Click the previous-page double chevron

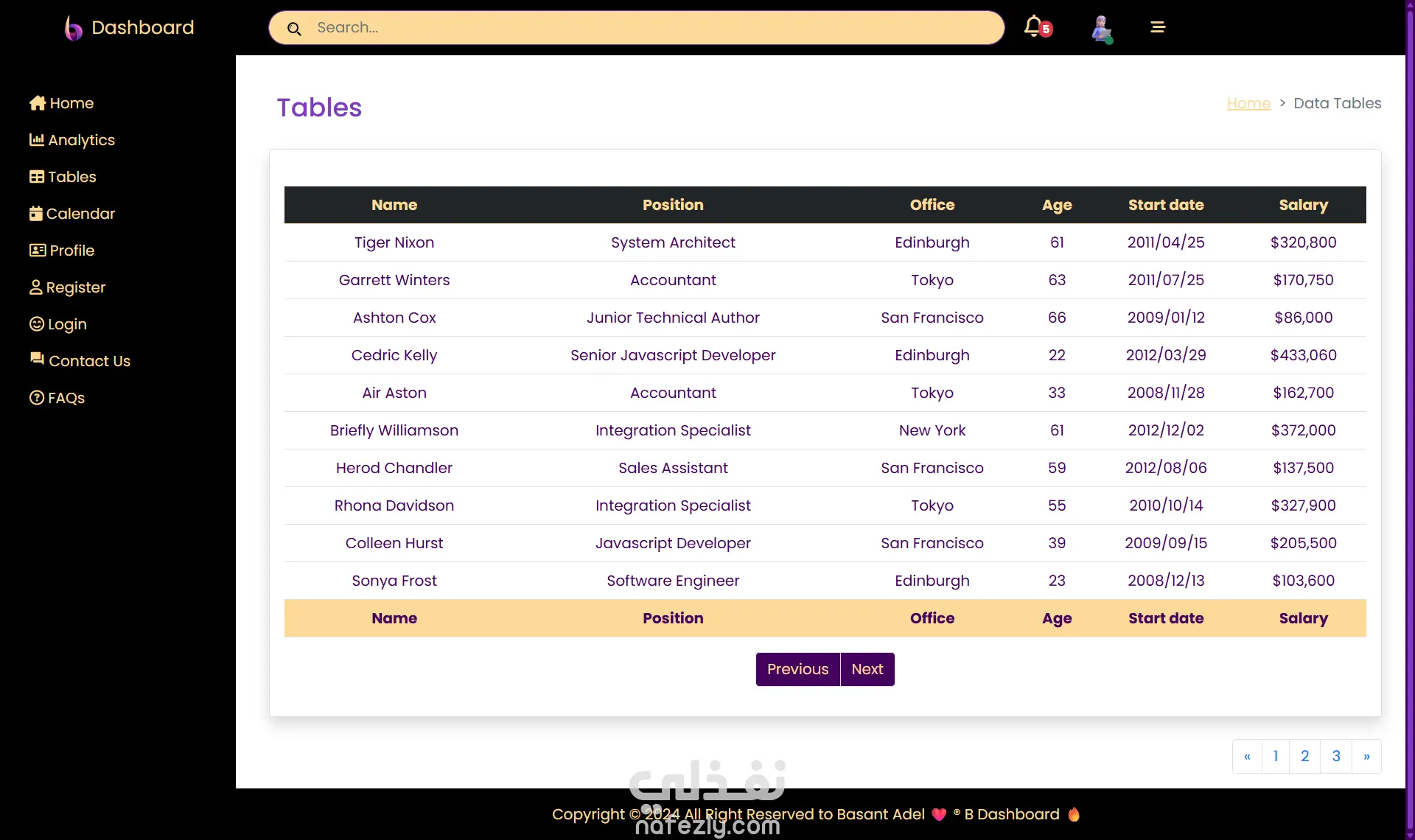[1247, 756]
